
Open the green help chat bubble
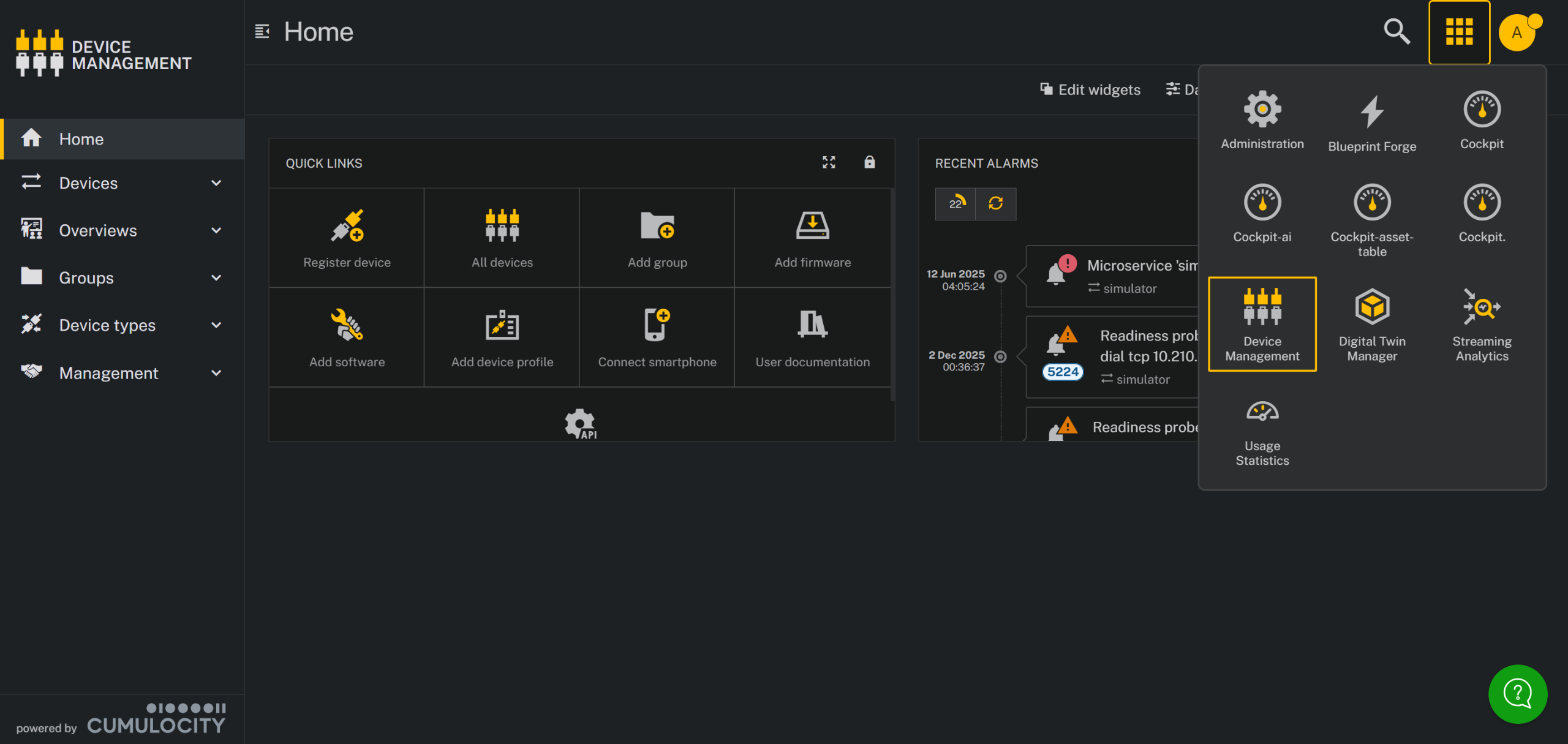click(1517, 693)
